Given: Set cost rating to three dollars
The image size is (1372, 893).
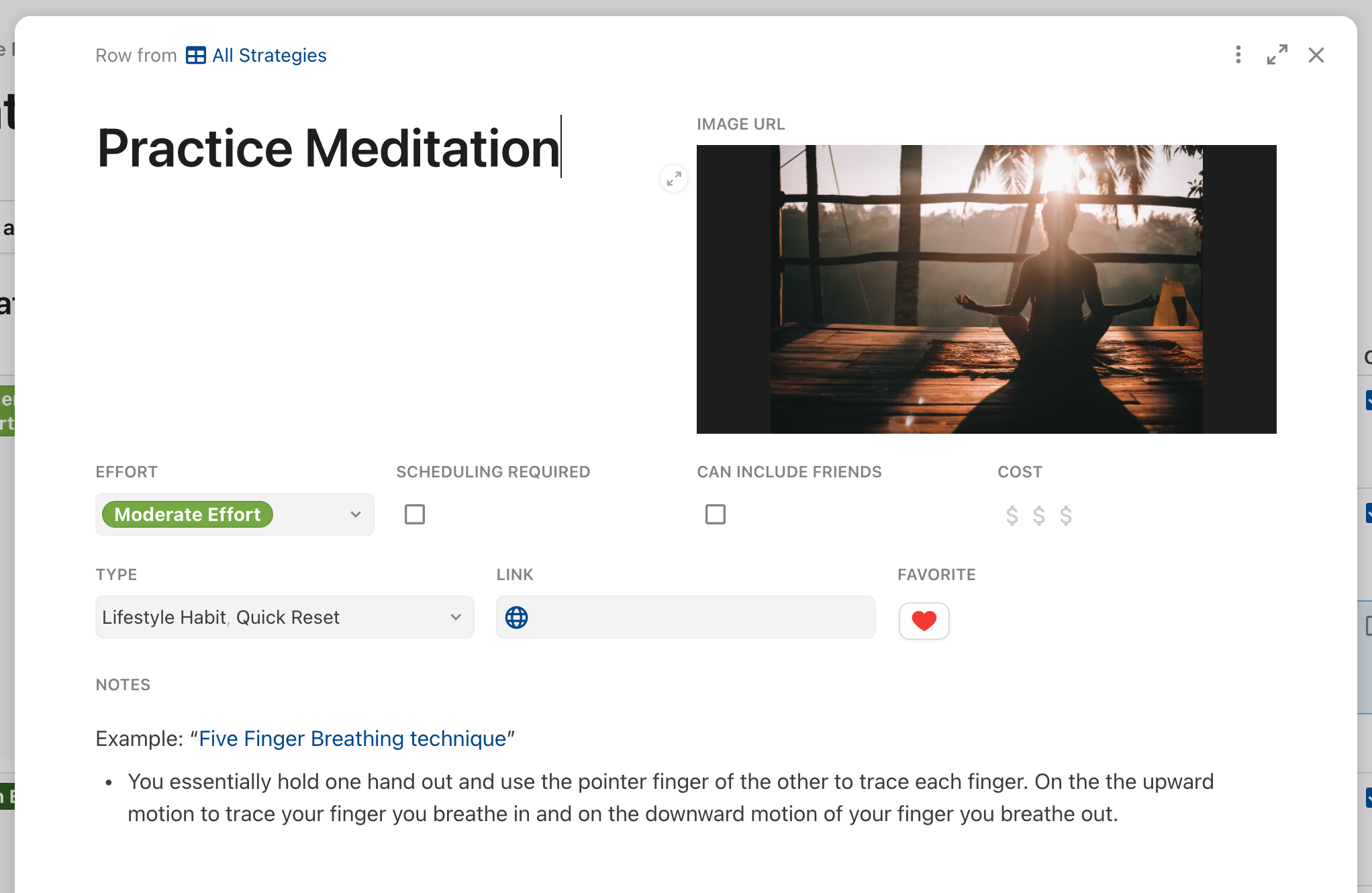Looking at the screenshot, I should [x=1065, y=516].
